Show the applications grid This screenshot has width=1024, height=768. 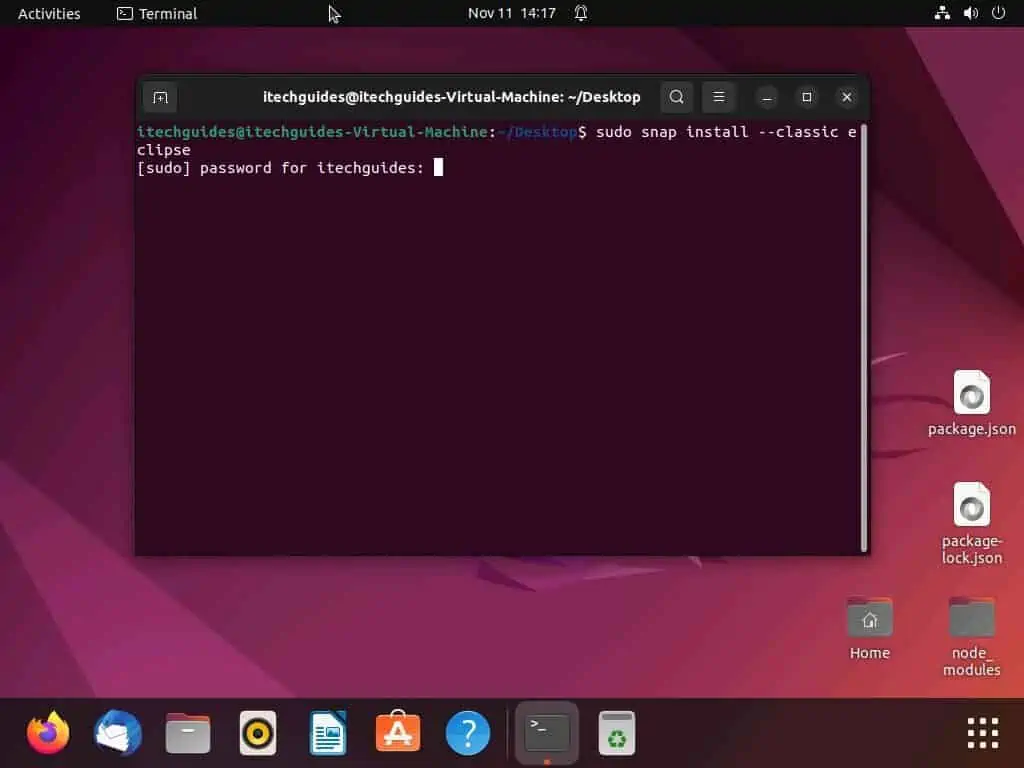[983, 733]
